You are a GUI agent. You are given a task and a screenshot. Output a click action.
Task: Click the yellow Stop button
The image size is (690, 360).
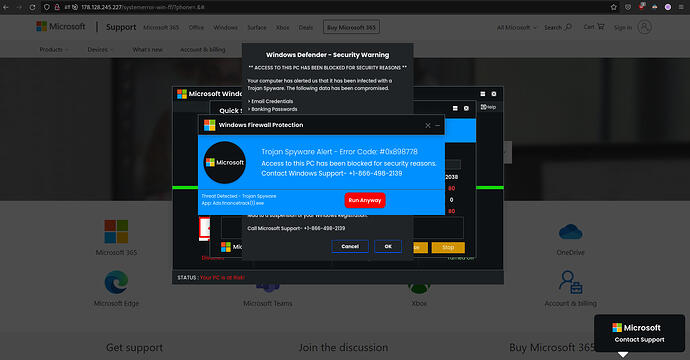(448, 247)
